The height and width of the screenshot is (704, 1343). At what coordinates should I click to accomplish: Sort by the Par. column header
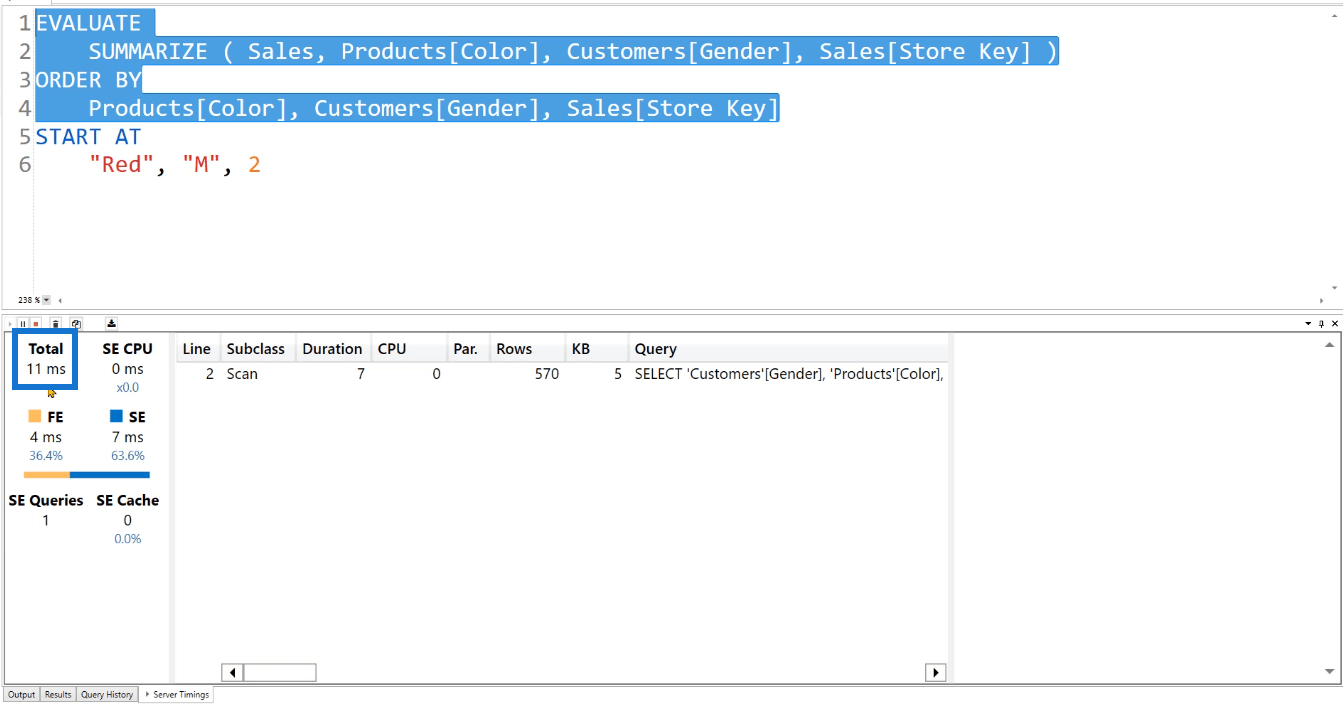466,349
